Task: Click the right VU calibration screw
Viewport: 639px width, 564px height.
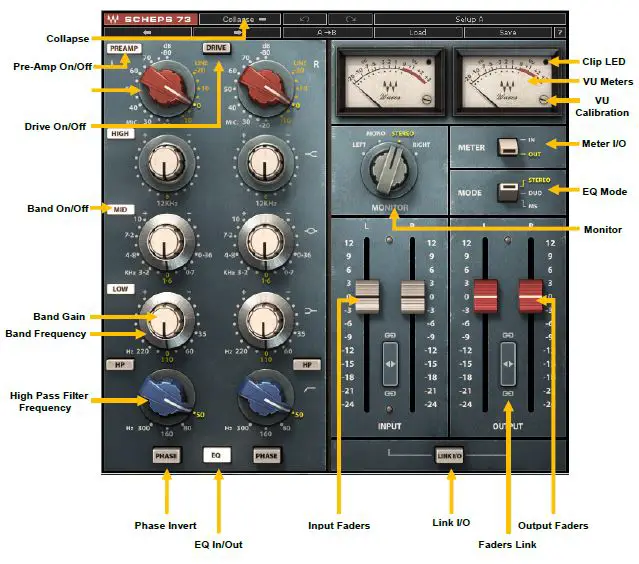Action: (x=544, y=99)
